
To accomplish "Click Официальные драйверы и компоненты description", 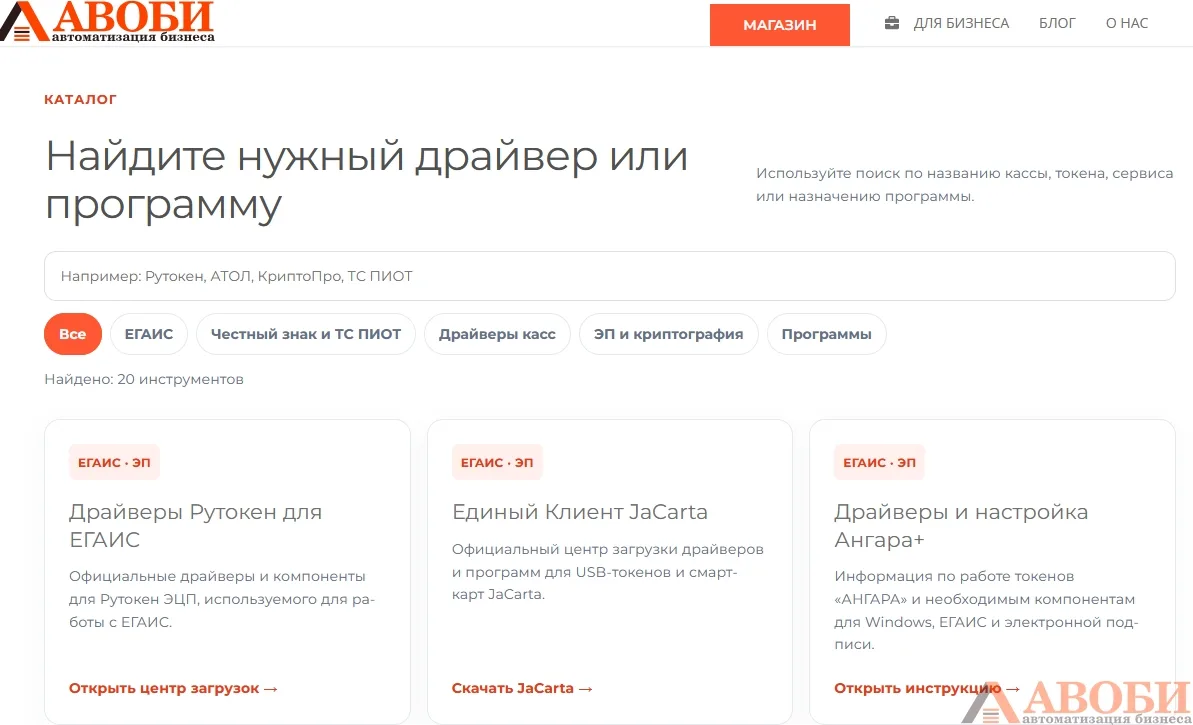I will tap(221, 599).
